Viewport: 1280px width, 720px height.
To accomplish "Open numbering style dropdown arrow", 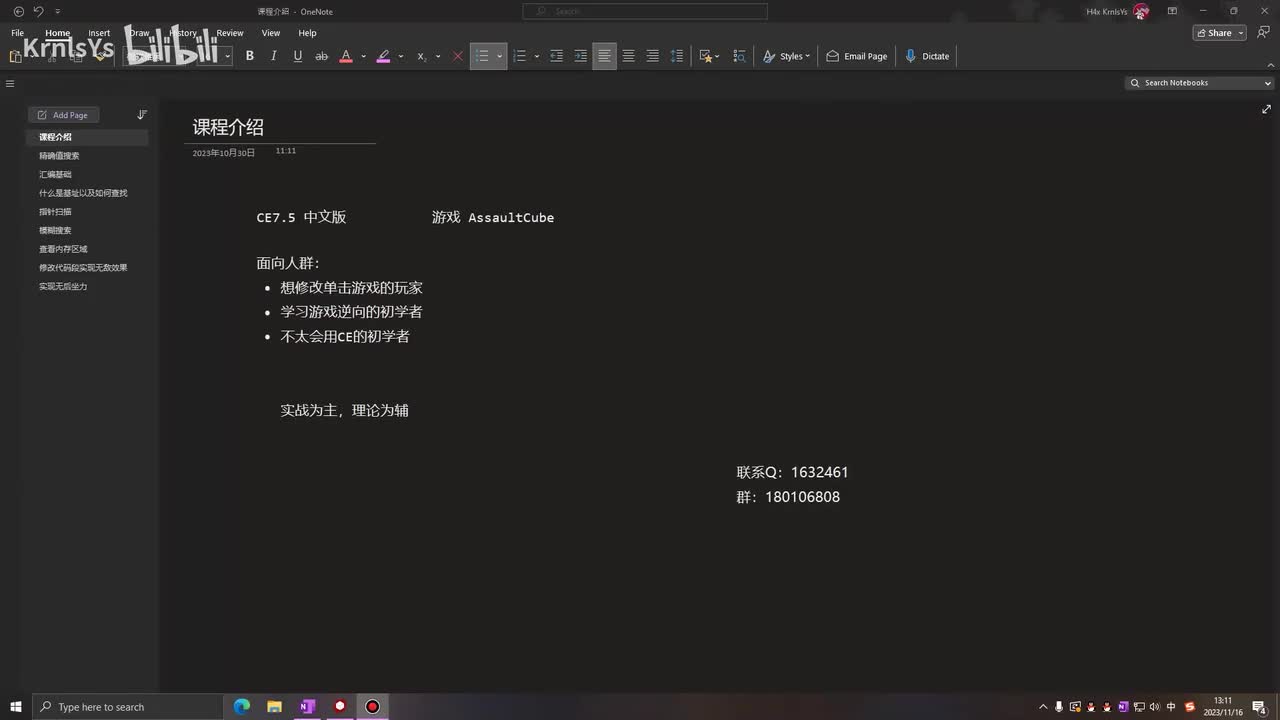I will (x=537, y=56).
